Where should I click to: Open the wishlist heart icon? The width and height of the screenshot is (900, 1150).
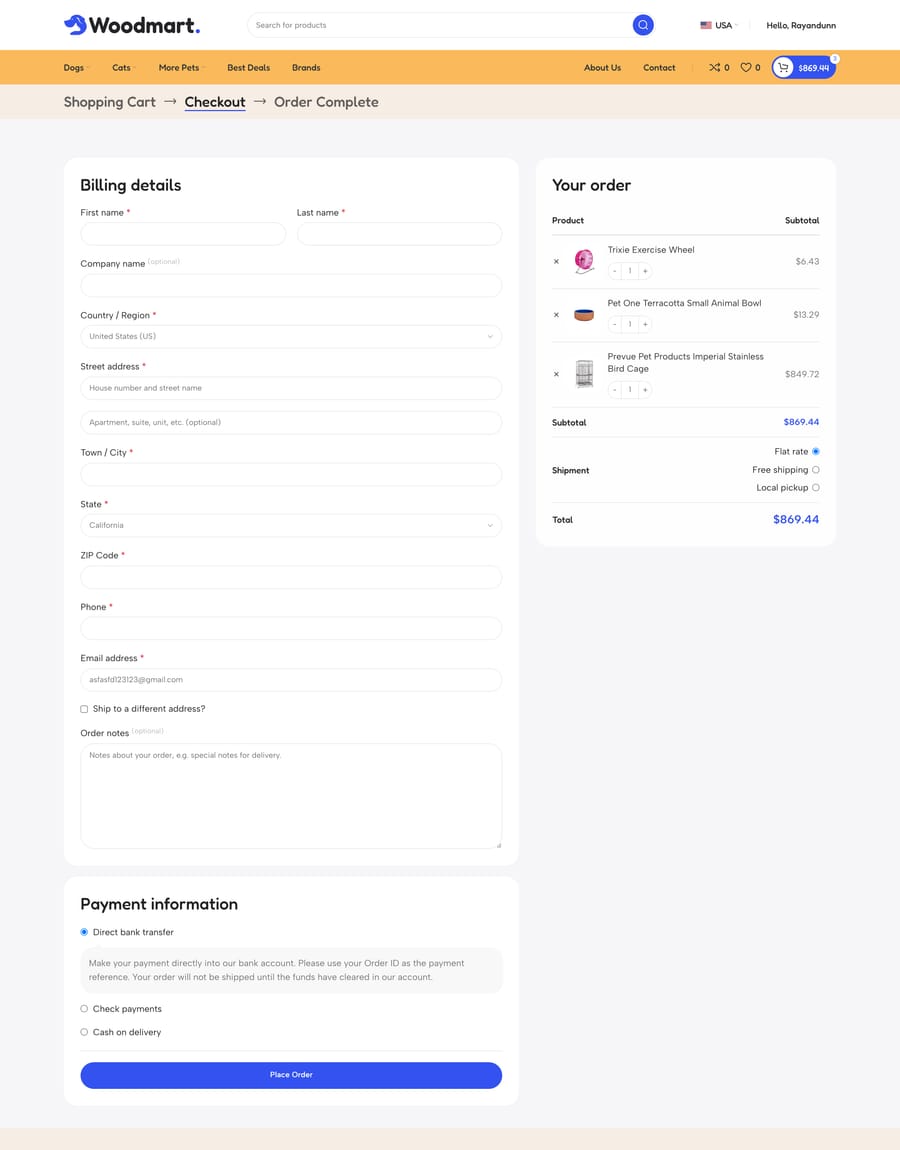745,67
